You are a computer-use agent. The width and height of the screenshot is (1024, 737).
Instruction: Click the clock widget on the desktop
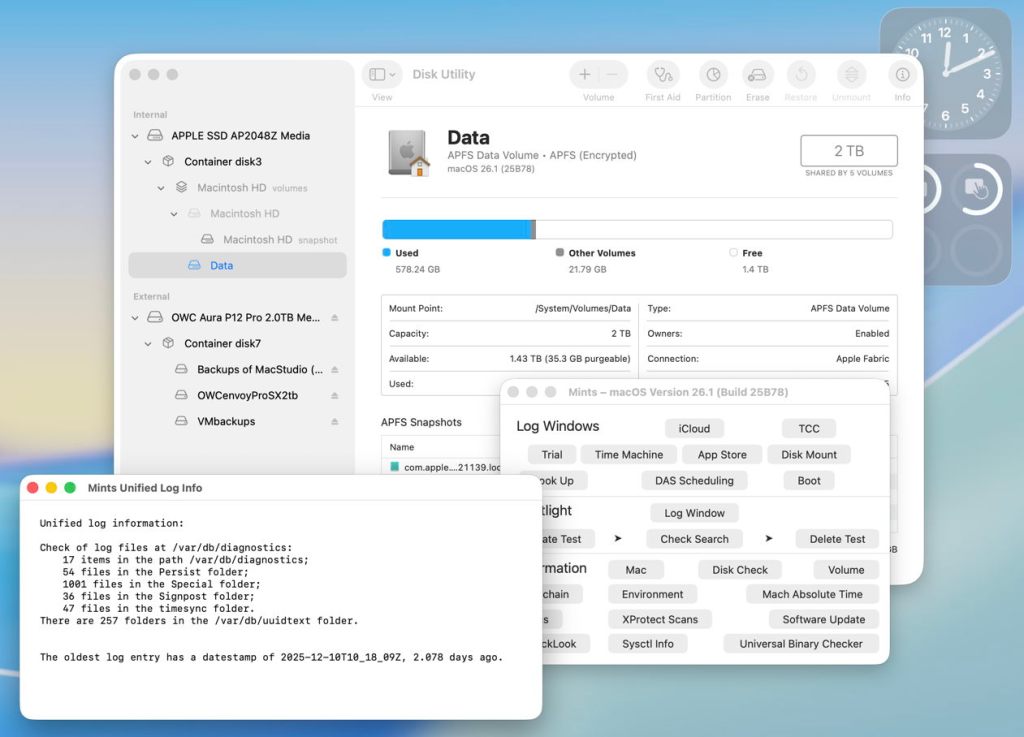pyautogui.click(x=944, y=74)
